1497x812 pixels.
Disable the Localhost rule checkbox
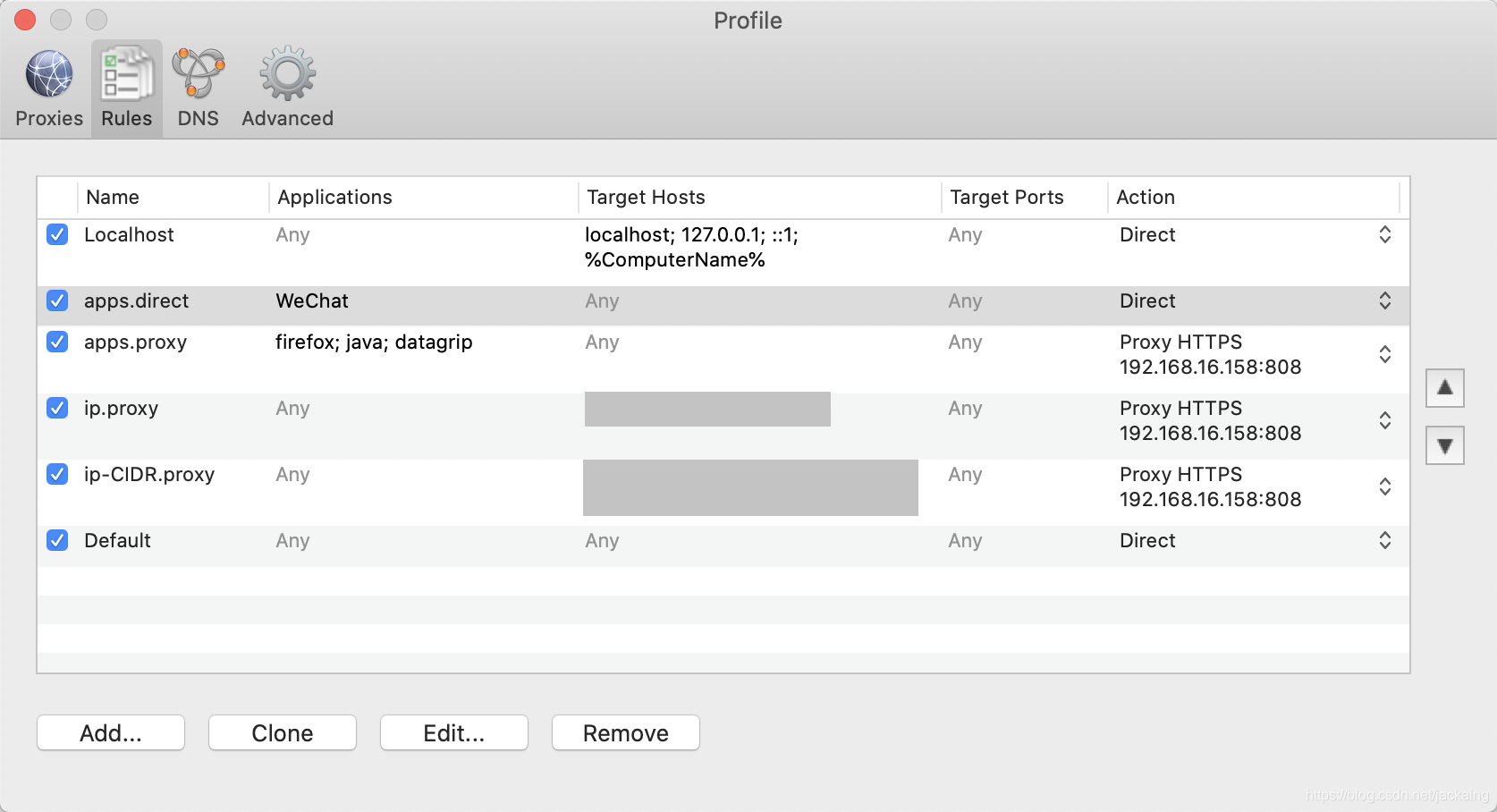[57, 234]
